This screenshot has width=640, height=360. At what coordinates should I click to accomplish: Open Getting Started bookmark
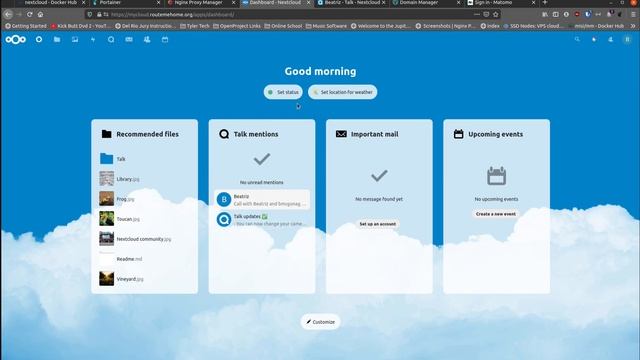[x=26, y=26]
